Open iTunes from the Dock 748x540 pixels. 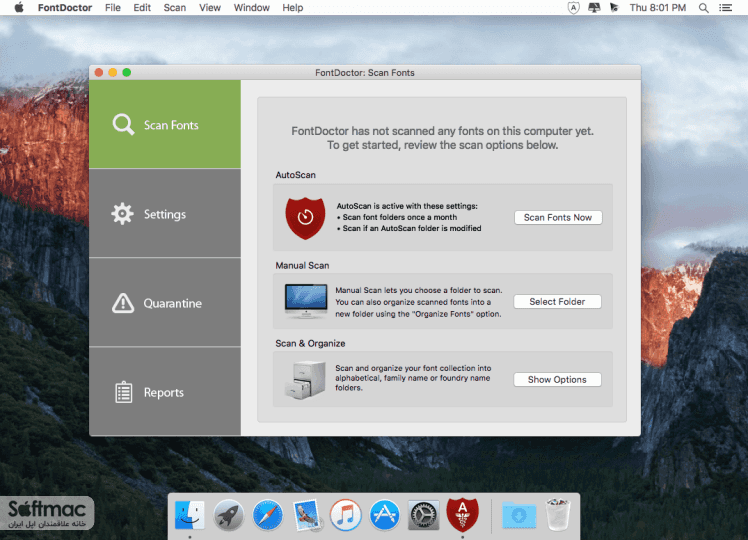point(345,515)
